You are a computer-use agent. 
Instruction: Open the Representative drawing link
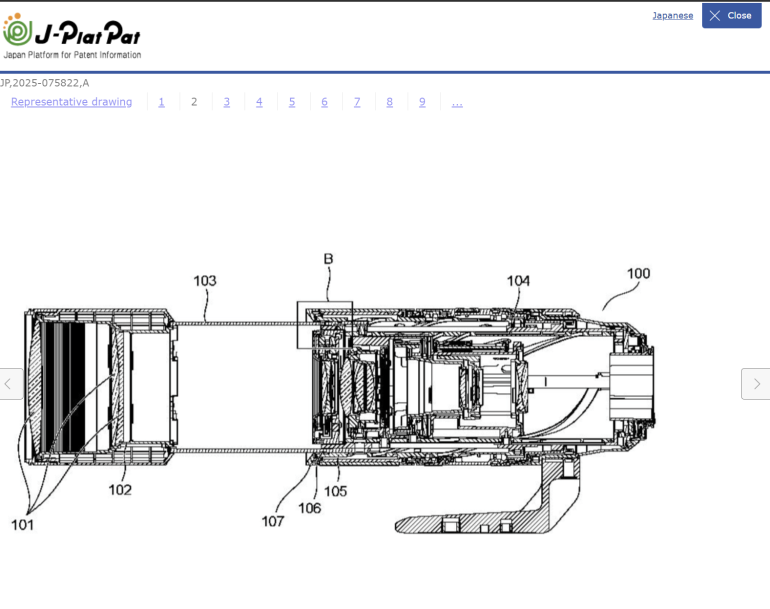coord(72,102)
